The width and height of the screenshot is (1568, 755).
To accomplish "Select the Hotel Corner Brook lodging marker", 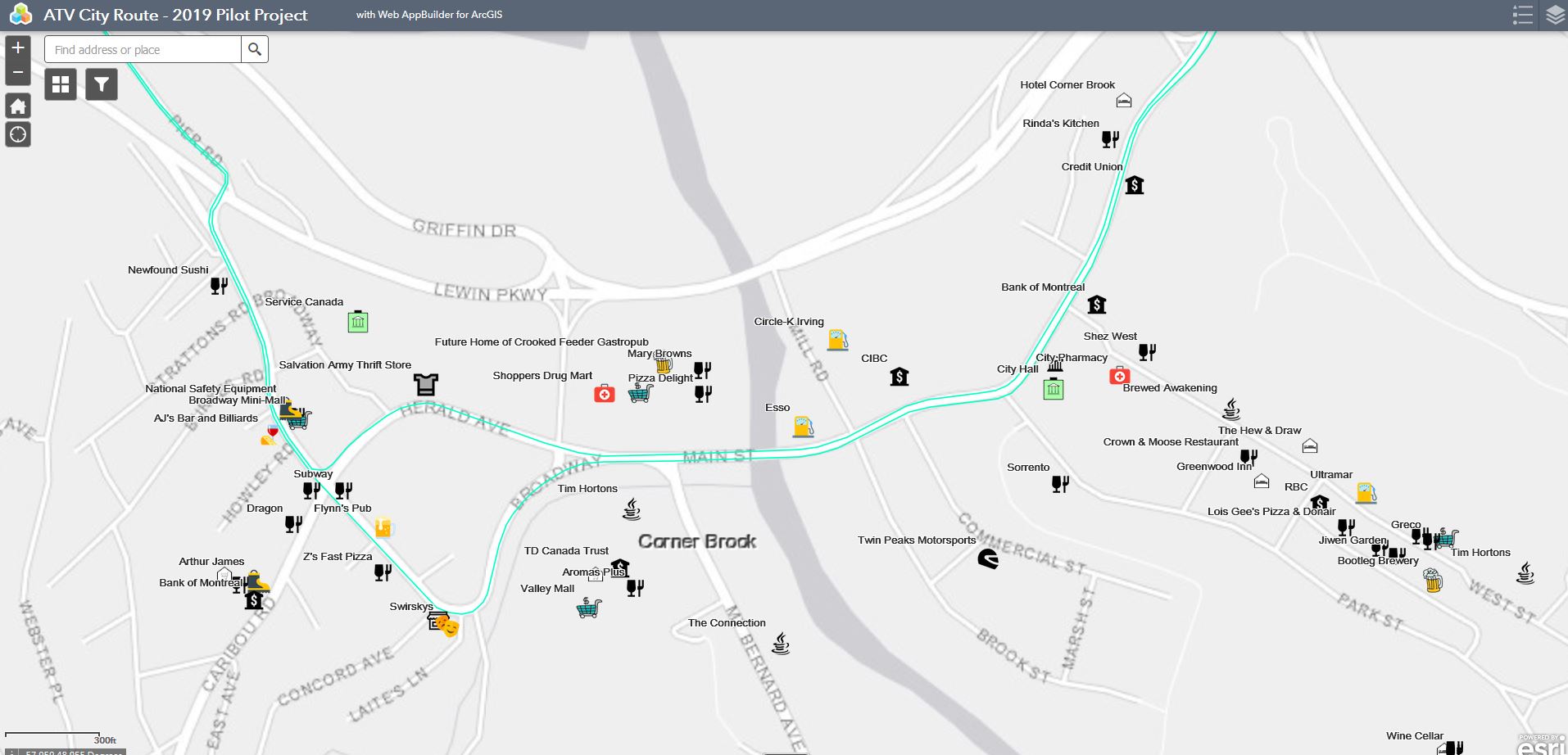I will [x=1124, y=101].
